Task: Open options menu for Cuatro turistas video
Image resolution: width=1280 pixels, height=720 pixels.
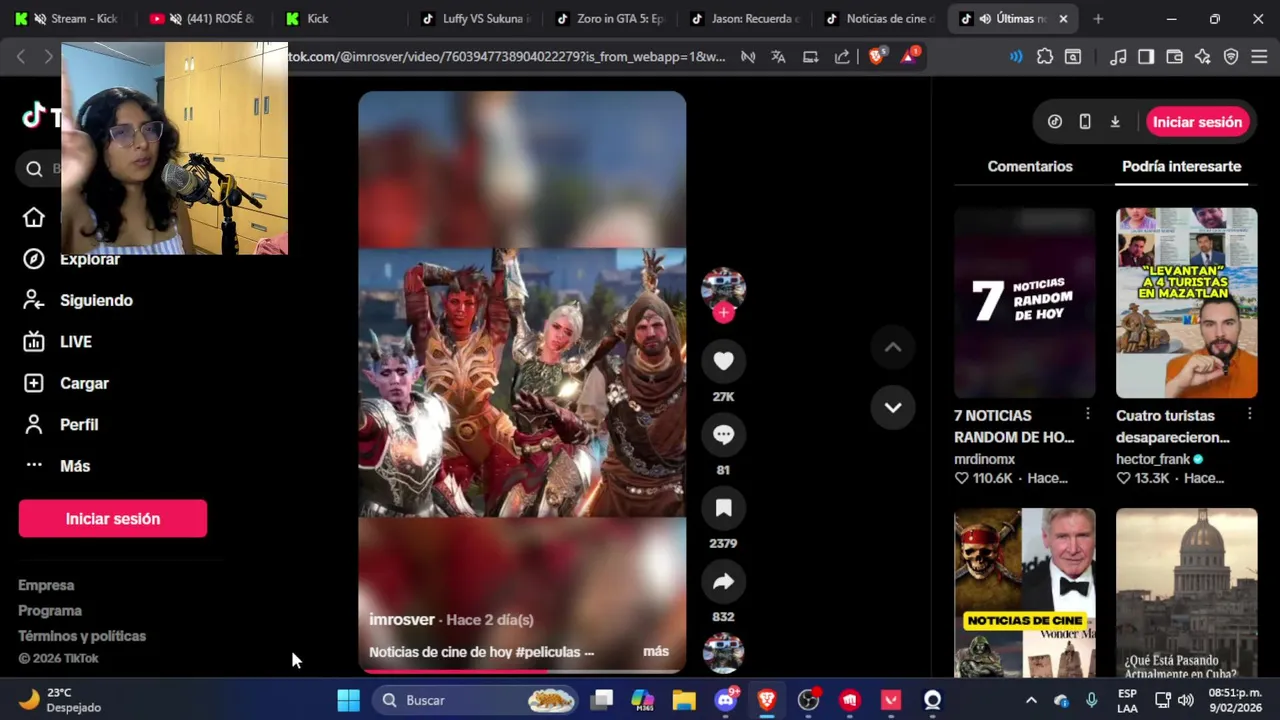Action: coord(1249,414)
